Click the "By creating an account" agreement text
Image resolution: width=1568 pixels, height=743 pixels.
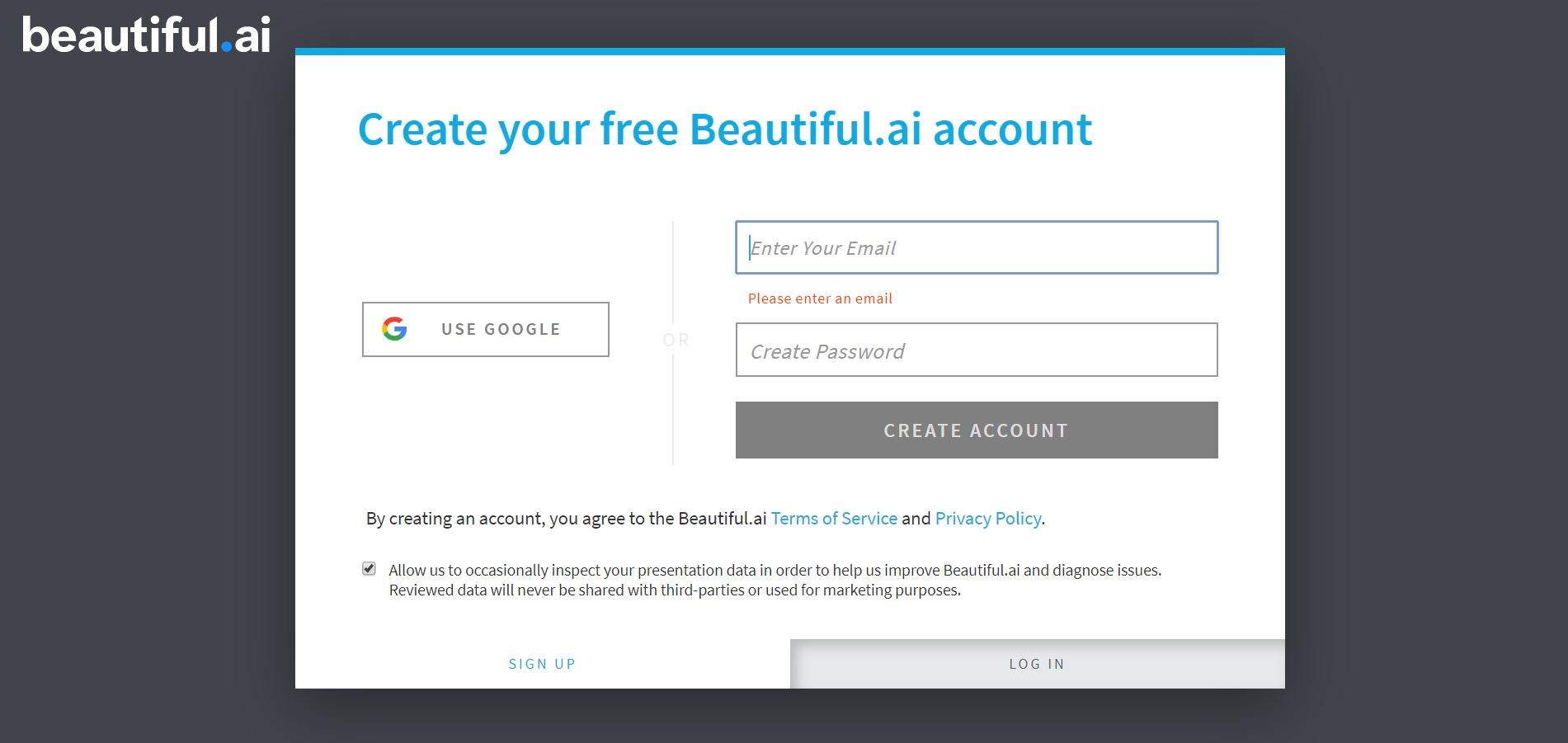pos(566,519)
